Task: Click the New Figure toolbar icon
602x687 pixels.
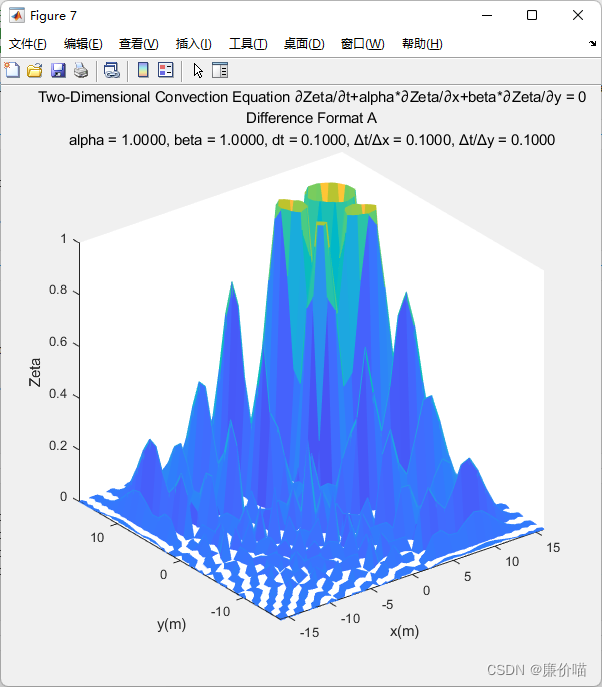Action: point(12,70)
